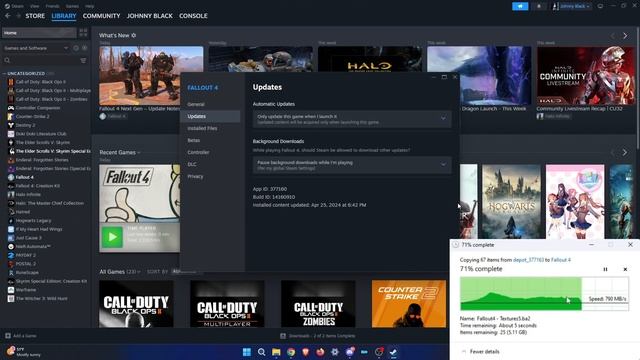Viewport: 640px width, 360px height.
Task: Launch Brave browser from taskbar
Action: (305, 352)
